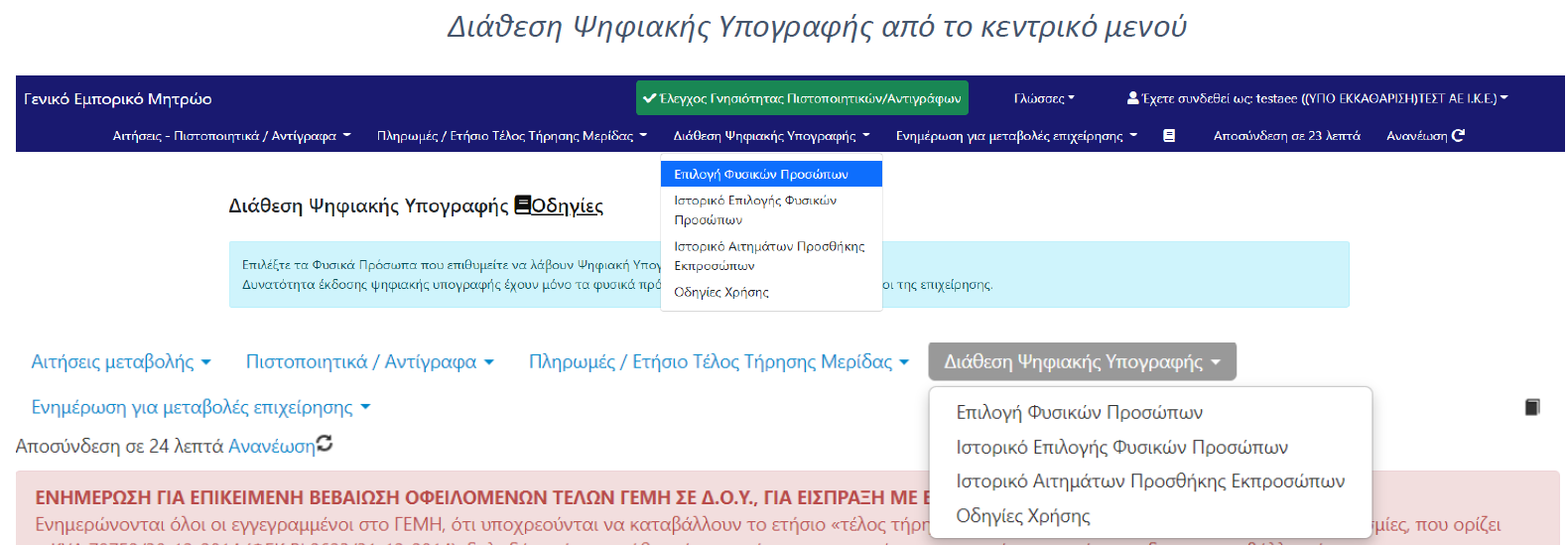Expand Πληρωμές / Ετήσιο Τέλος menu in navy bar

[512, 136]
